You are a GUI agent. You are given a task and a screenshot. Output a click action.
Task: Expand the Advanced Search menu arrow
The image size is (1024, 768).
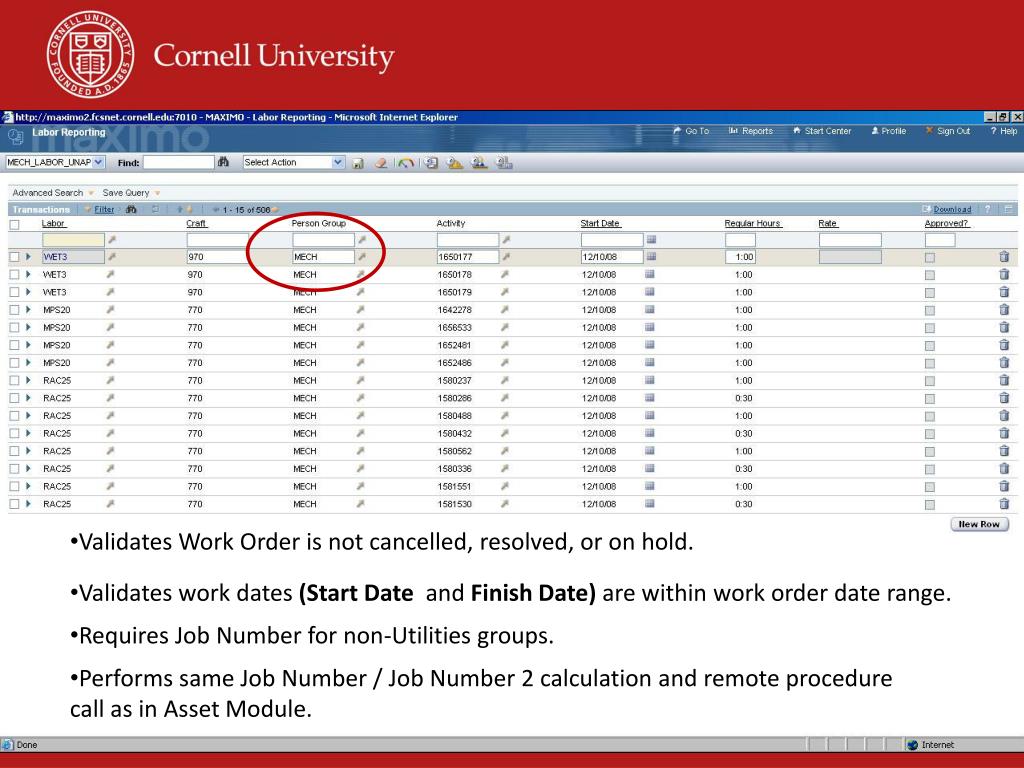(x=91, y=193)
